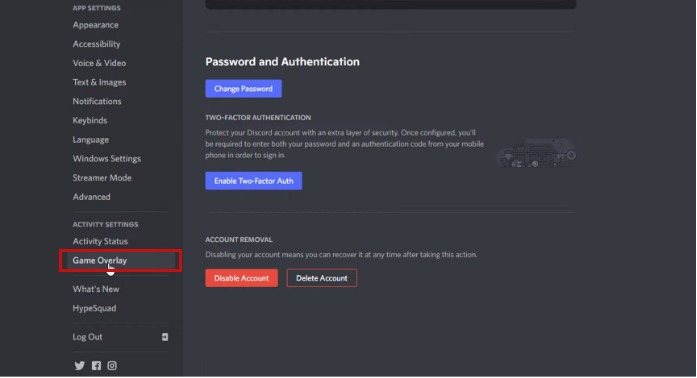The height and width of the screenshot is (378, 697).
Task: Open Discord's Twitter page icon
Action: click(80, 366)
